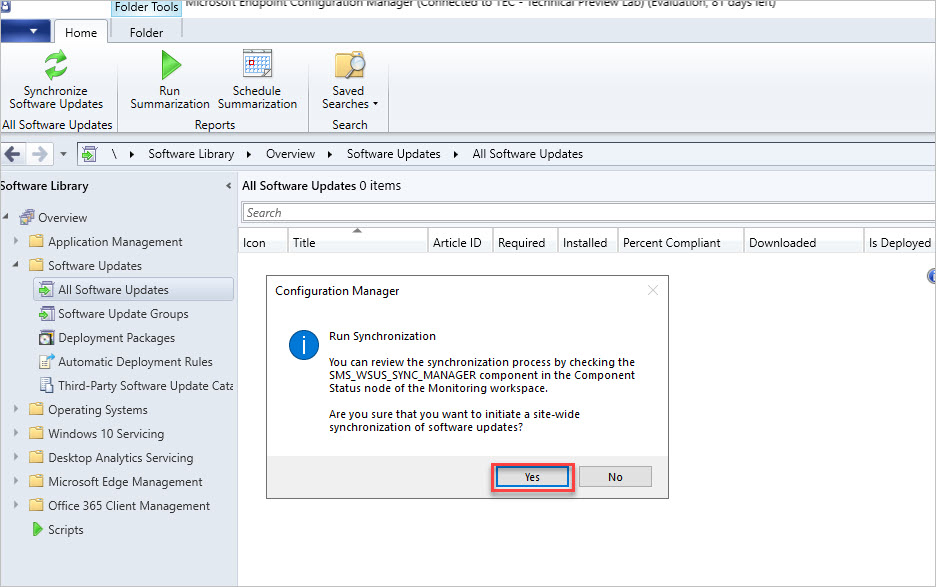
Task: Click the Software Updates folder icon
Action: (36, 265)
